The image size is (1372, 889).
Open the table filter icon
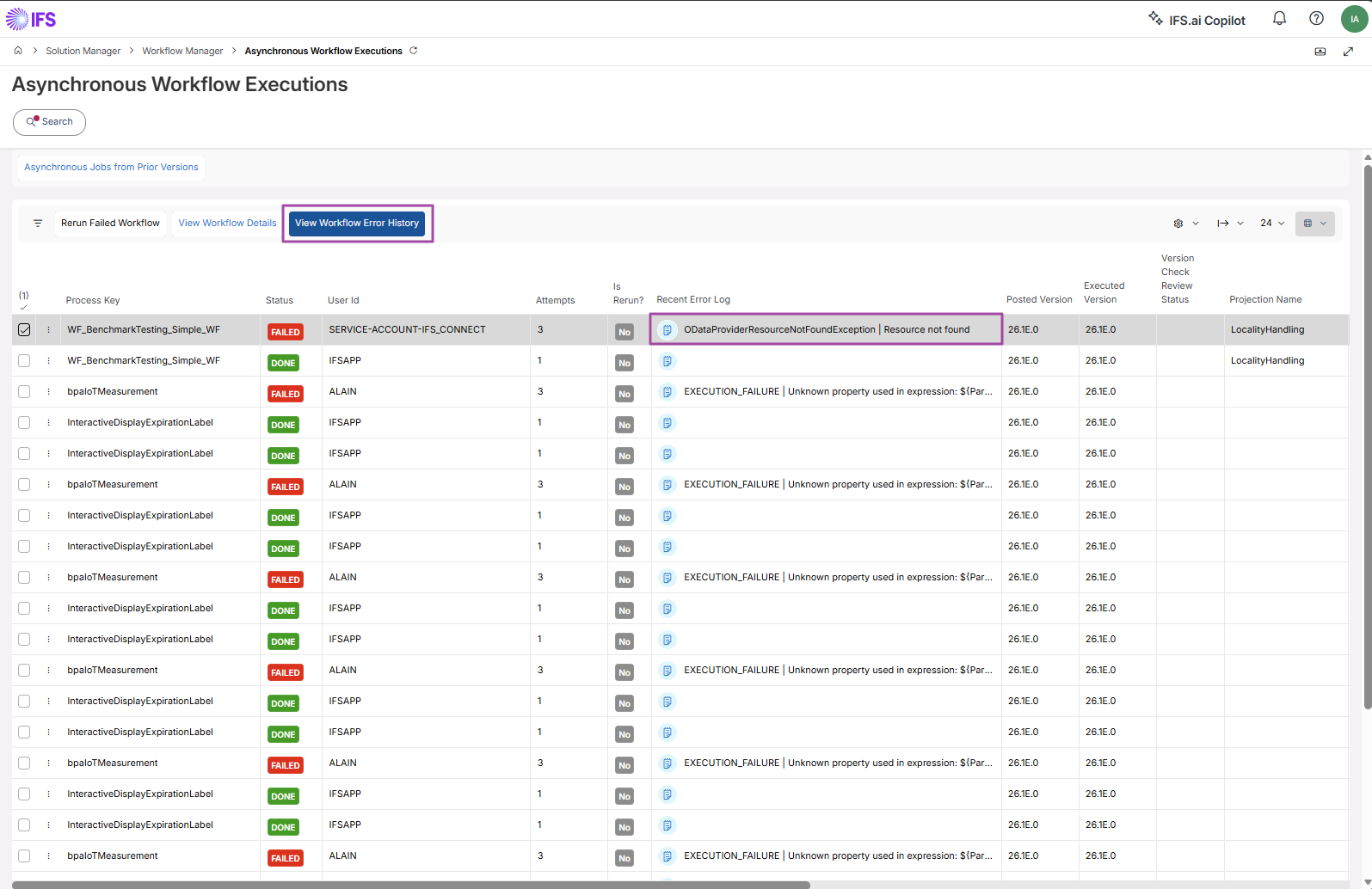[x=38, y=224]
